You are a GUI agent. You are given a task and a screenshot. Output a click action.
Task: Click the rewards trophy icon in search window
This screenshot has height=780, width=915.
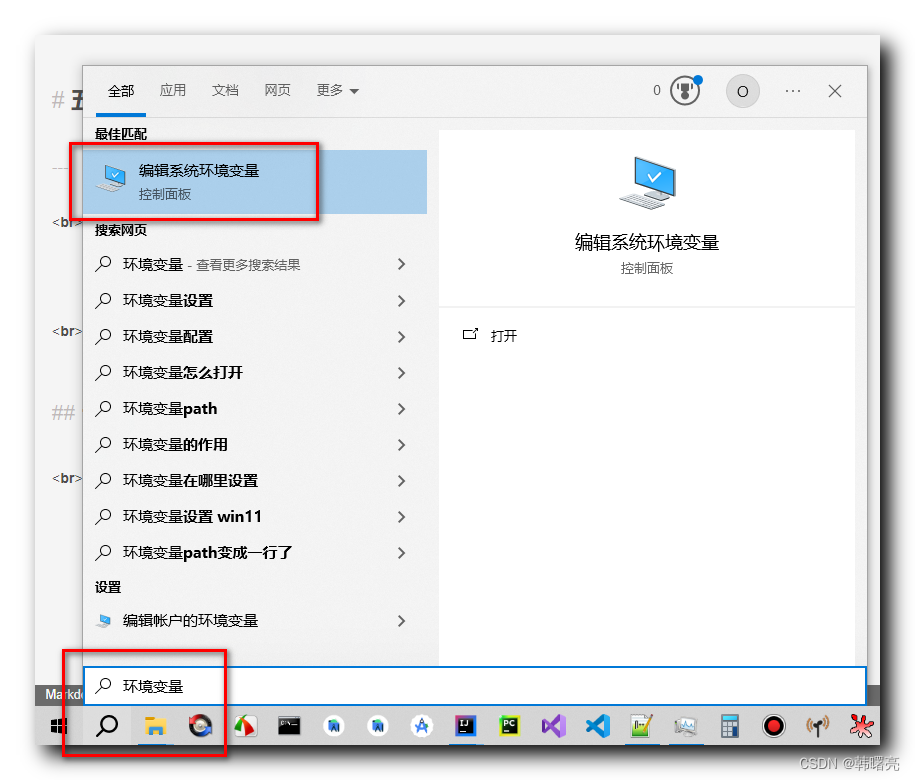coord(684,91)
